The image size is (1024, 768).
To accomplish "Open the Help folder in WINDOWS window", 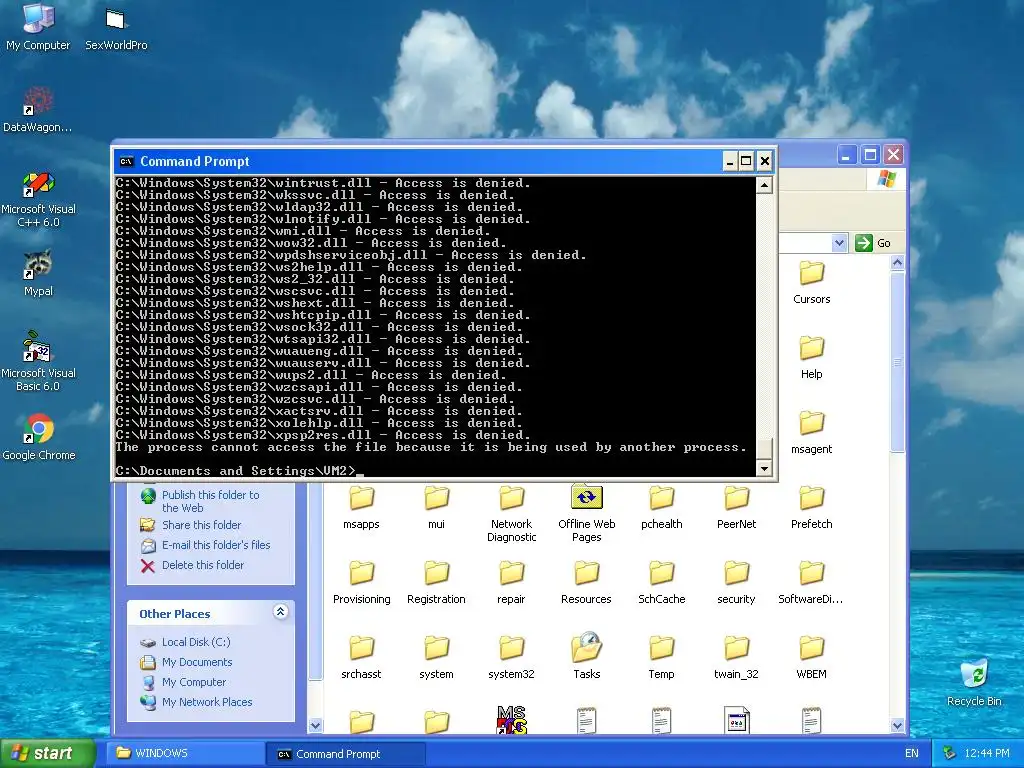I will pos(811,357).
